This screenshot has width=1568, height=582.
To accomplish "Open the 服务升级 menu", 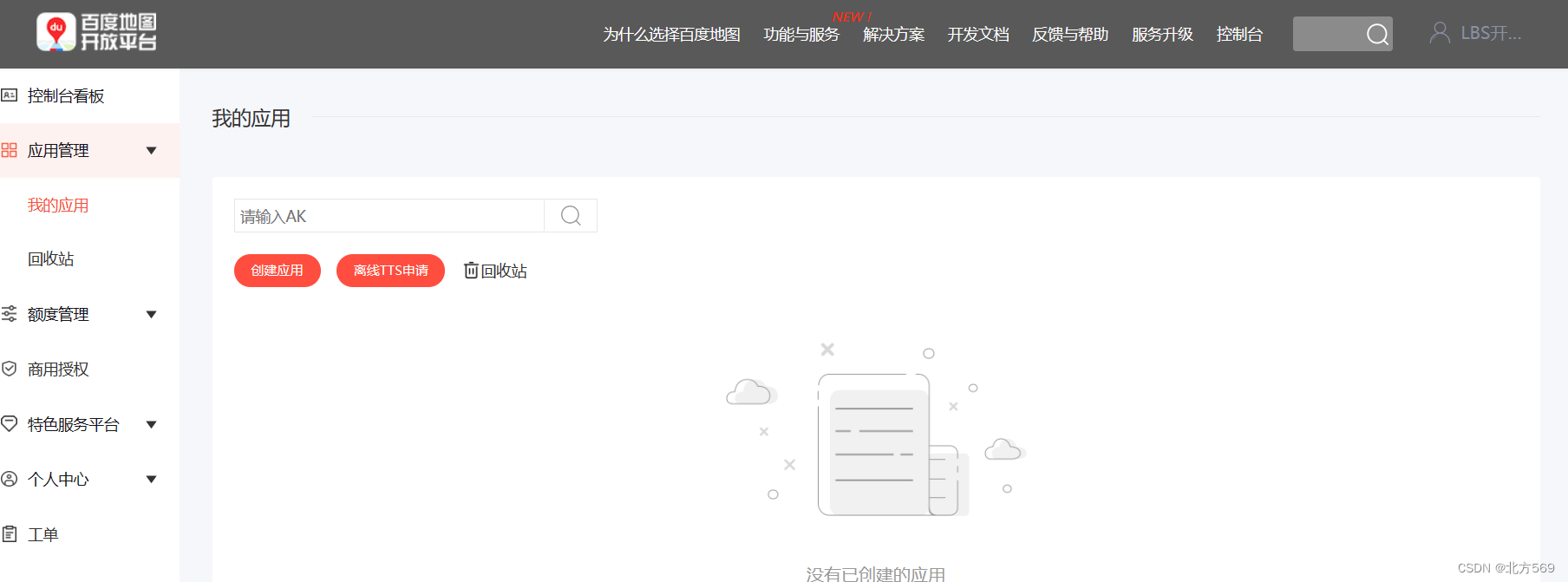I will point(1162,34).
